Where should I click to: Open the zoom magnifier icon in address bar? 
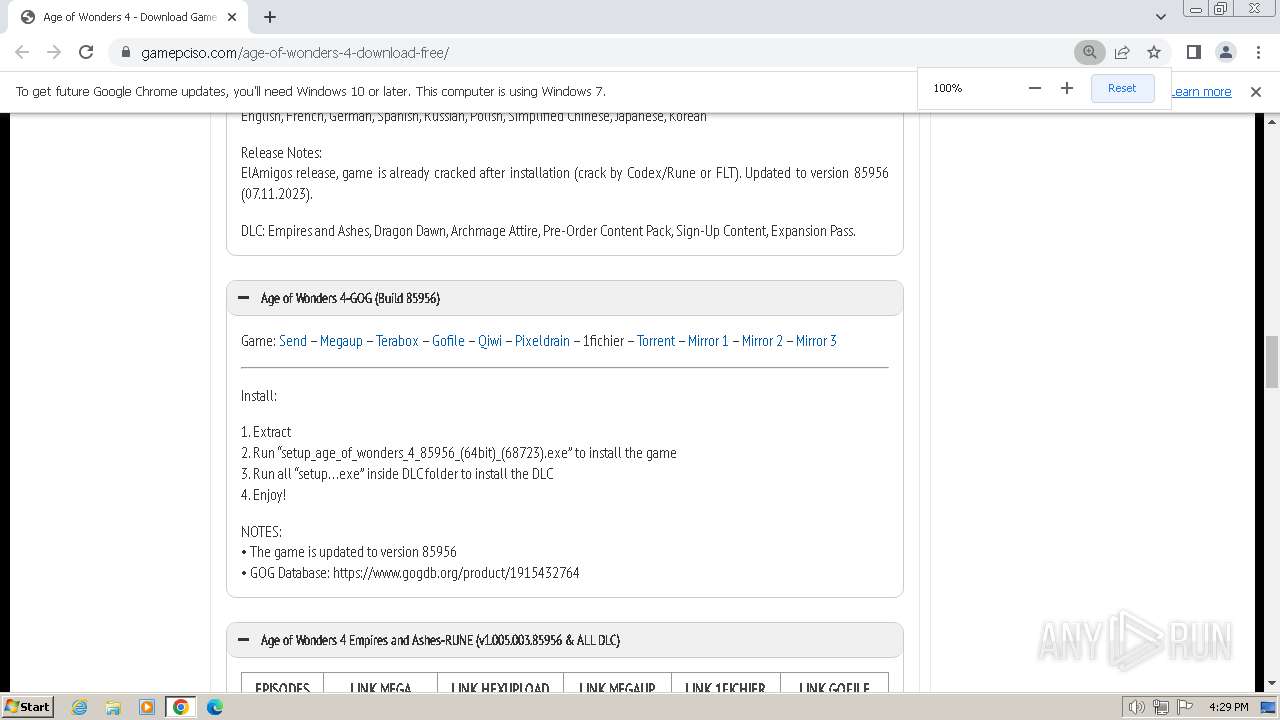[1090, 52]
